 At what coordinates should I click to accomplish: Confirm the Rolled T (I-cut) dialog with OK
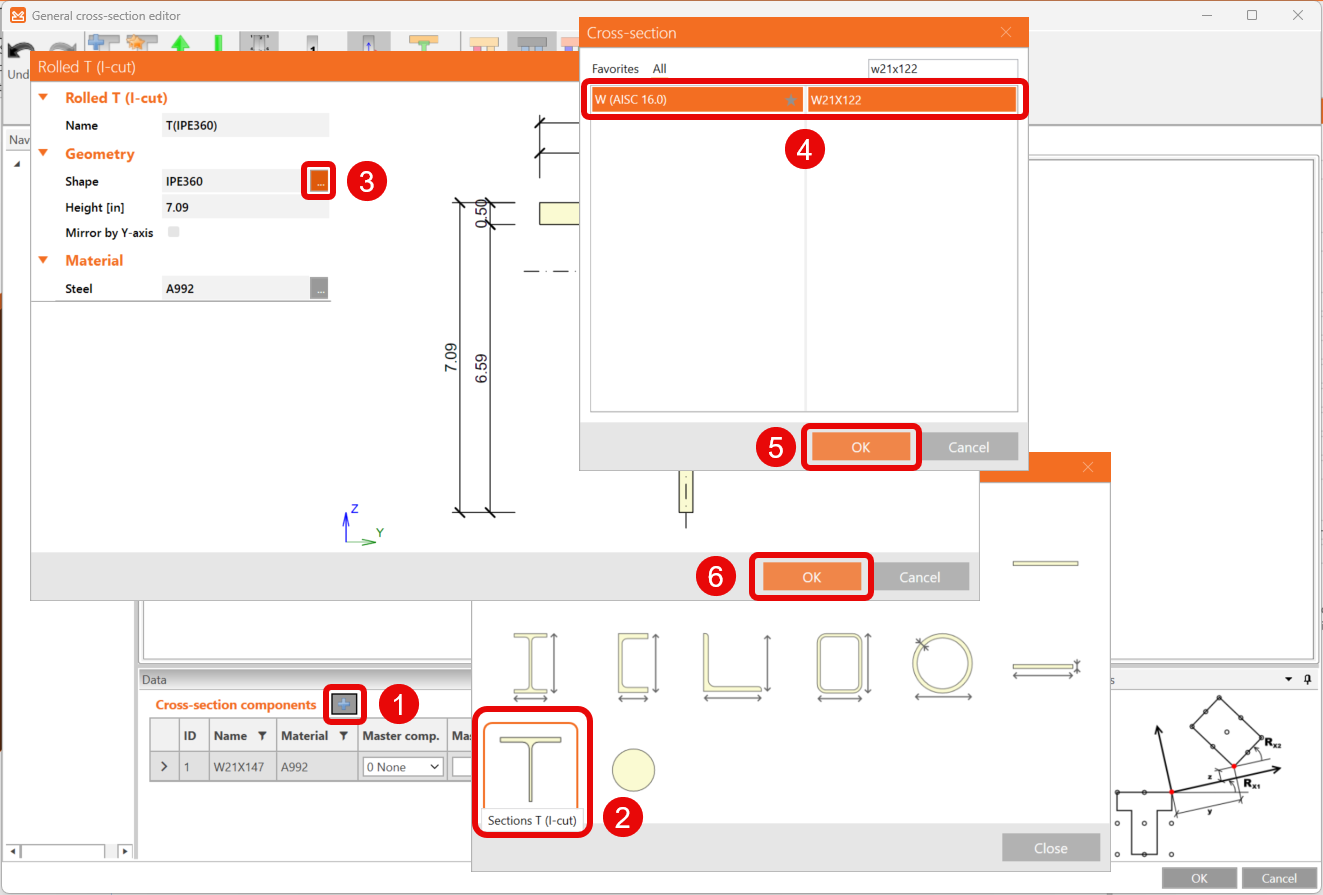pos(812,577)
